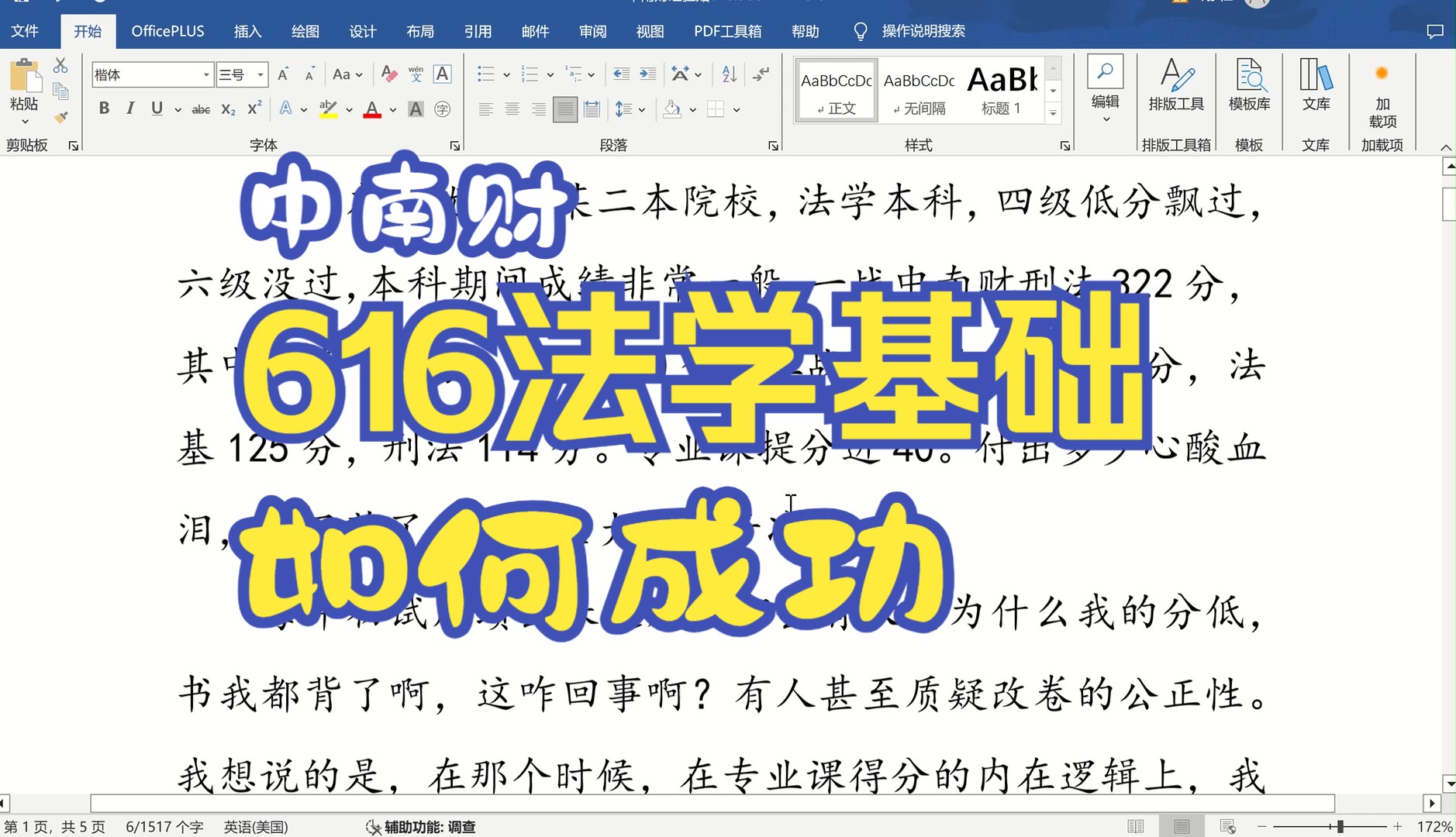Clear all formatting with eraser icon
This screenshot has width=1456, height=837.
(x=389, y=74)
